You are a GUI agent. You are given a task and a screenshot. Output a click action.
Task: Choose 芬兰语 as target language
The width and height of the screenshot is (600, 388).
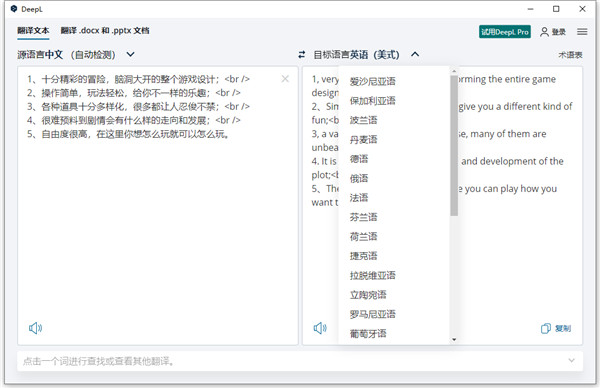coord(364,217)
